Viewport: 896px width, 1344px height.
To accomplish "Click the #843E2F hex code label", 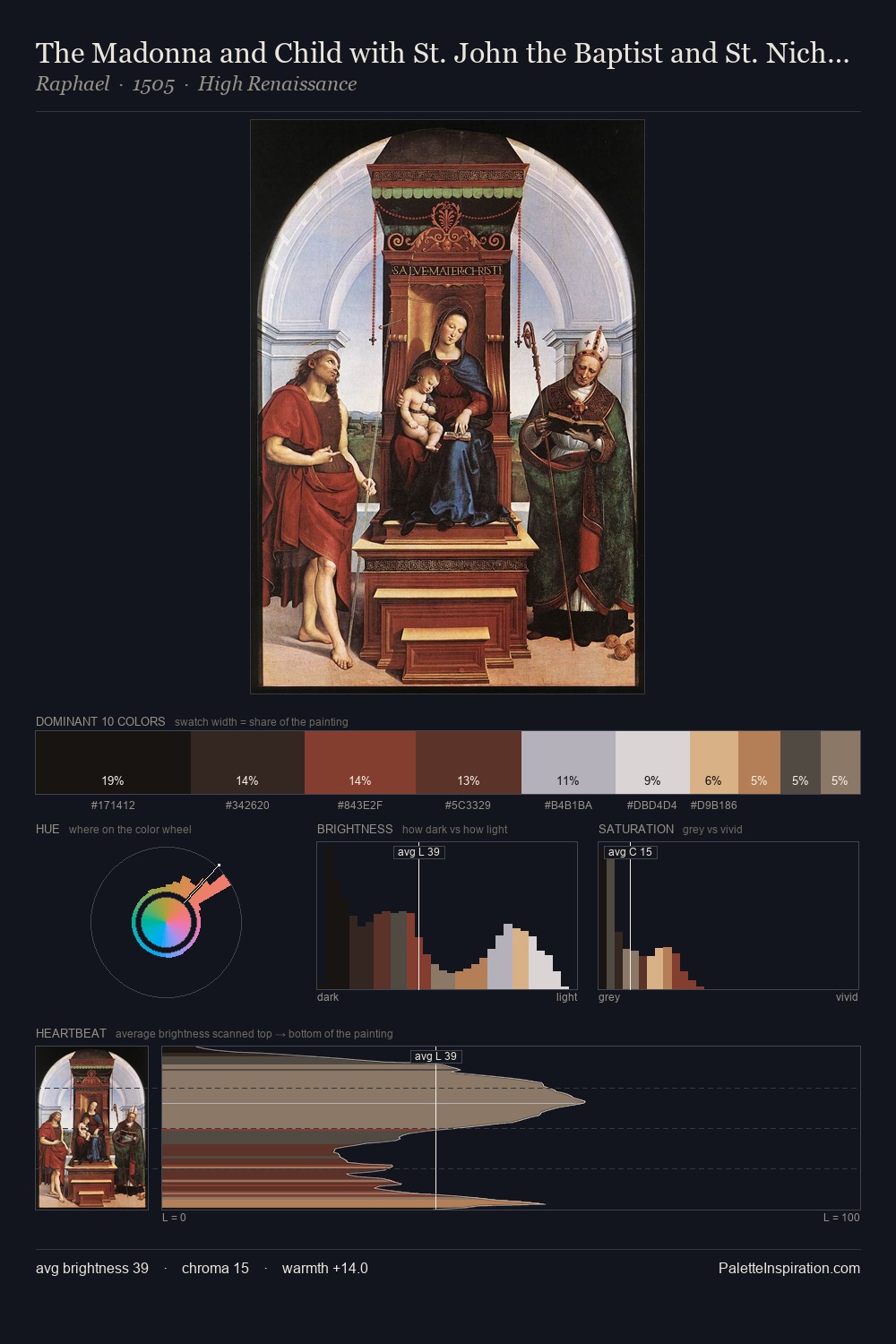I will pyautogui.click(x=360, y=806).
